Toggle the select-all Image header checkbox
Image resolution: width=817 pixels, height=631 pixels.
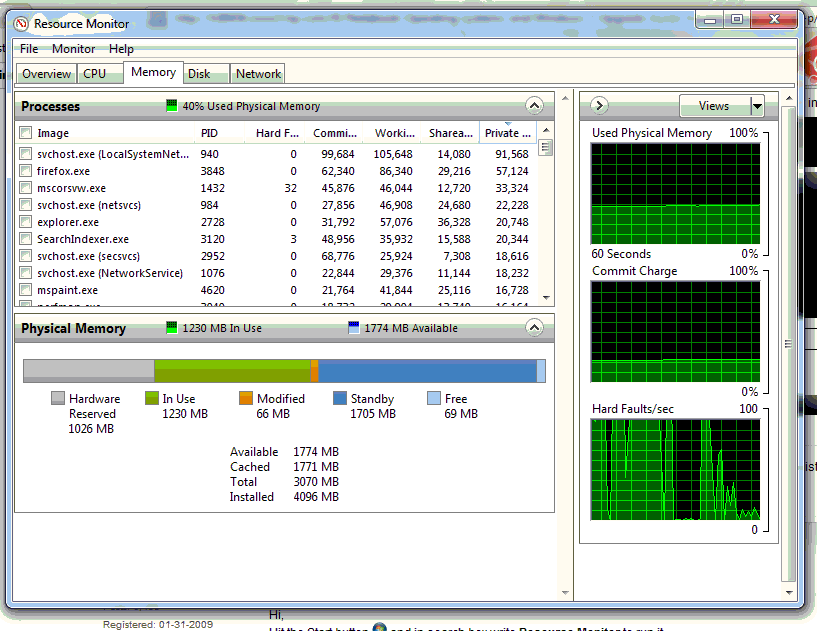[x=25, y=133]
